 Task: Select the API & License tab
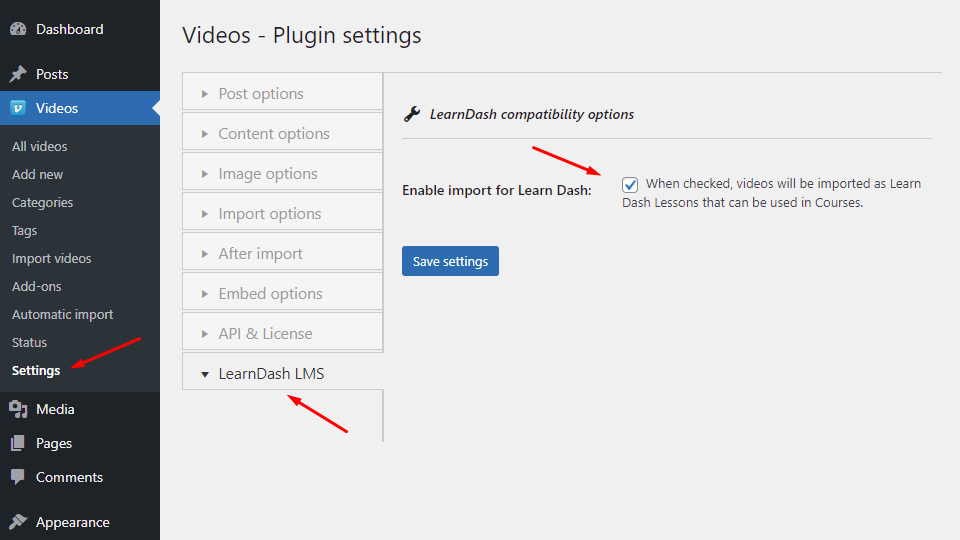[x=283, y=332]
